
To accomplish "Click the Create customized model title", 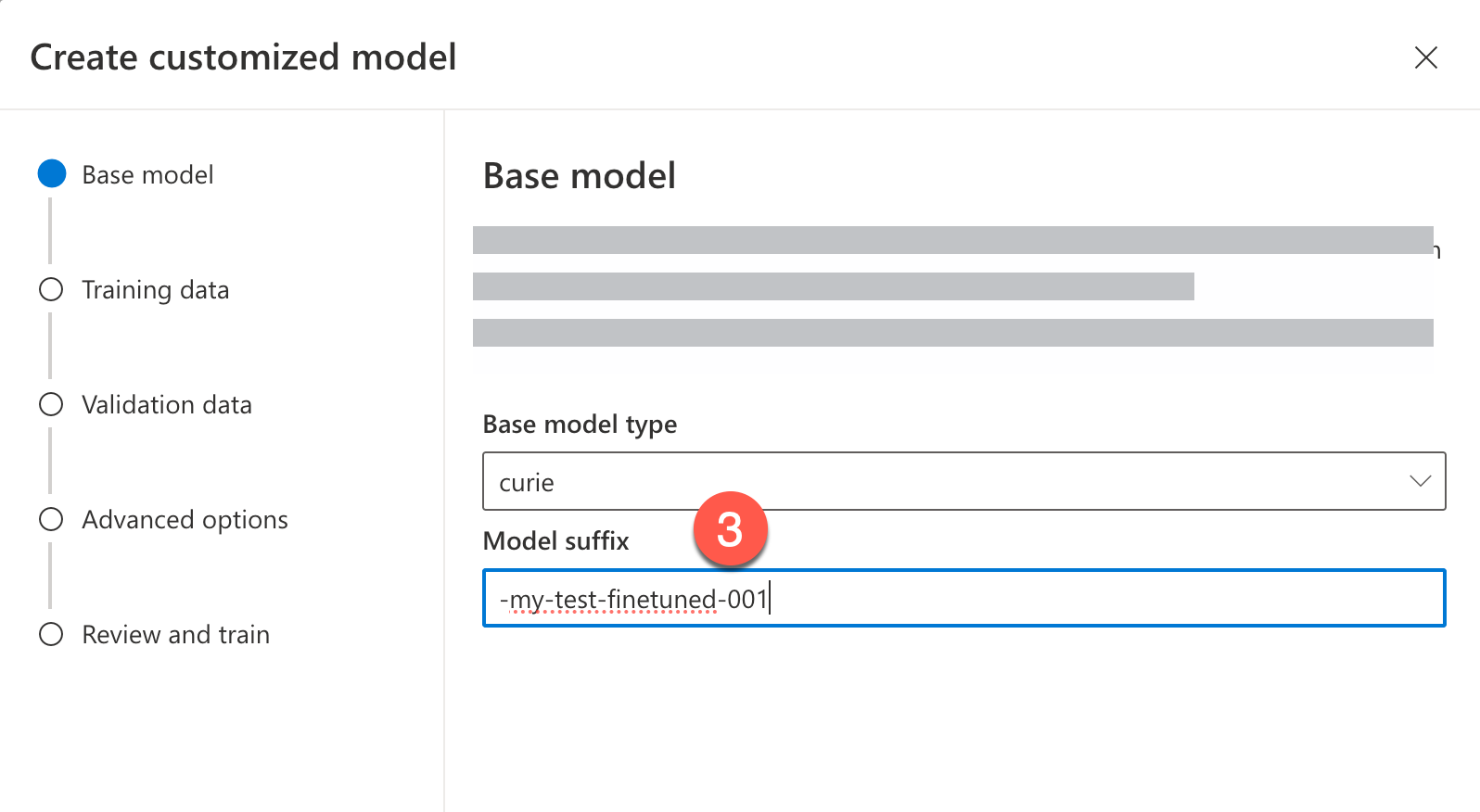I will pyautogui.click(x=243, y=57).
